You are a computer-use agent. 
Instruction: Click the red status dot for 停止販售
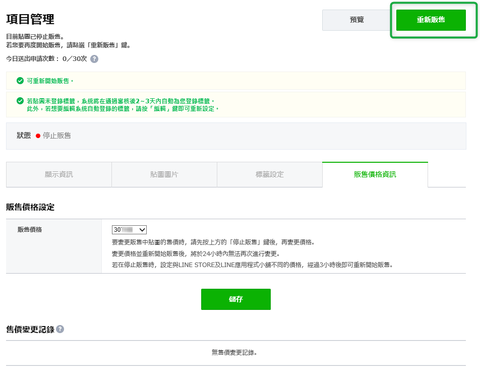(38, 136)
